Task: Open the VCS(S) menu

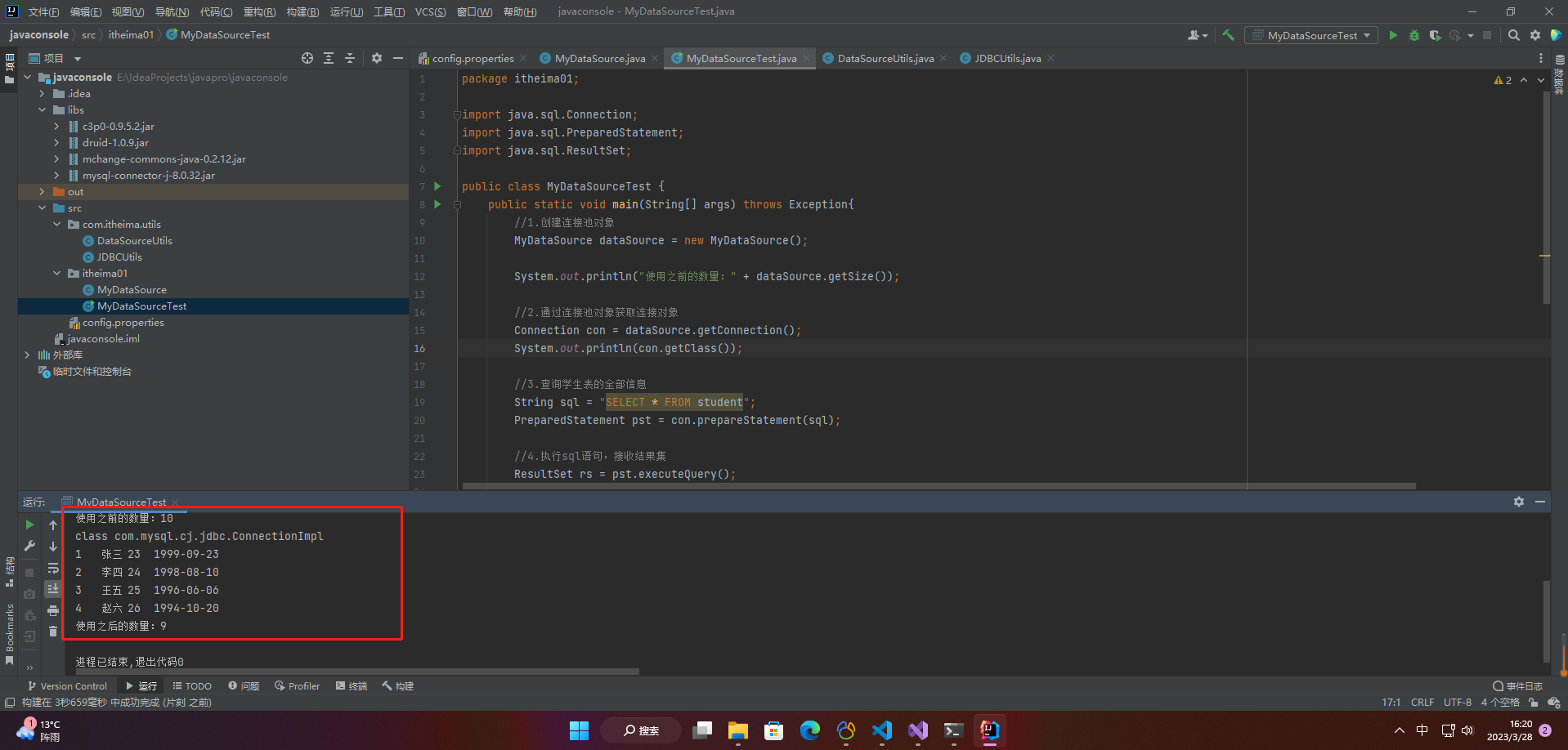Action: click(430, 11)
